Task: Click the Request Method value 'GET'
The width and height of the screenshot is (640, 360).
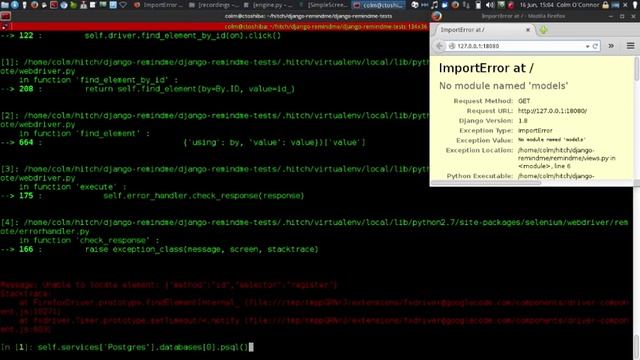Action: (x=524, y=101)
